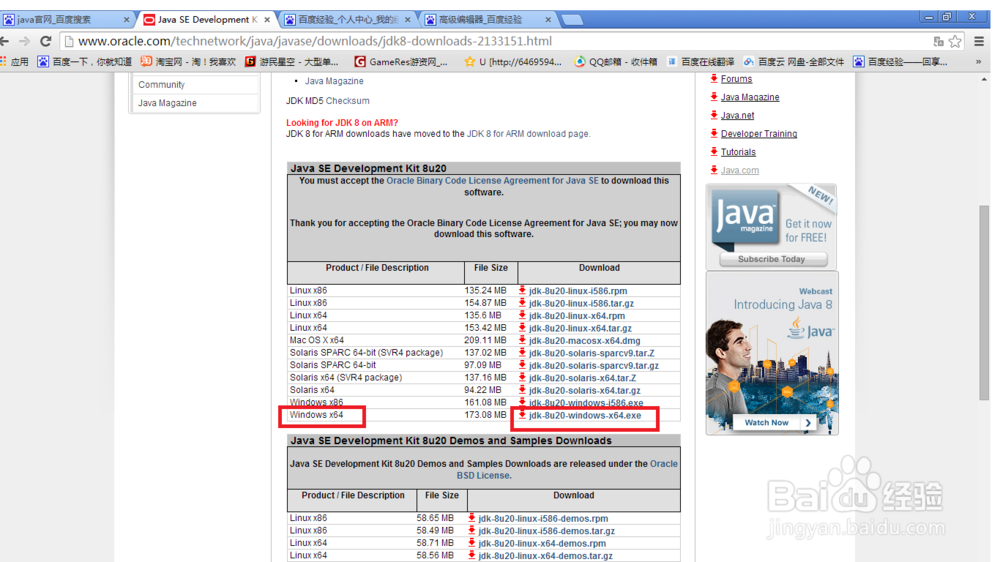
Task: Click download icon beside jdk-8u20-windows-x64.exe
Action: (522, 415)
